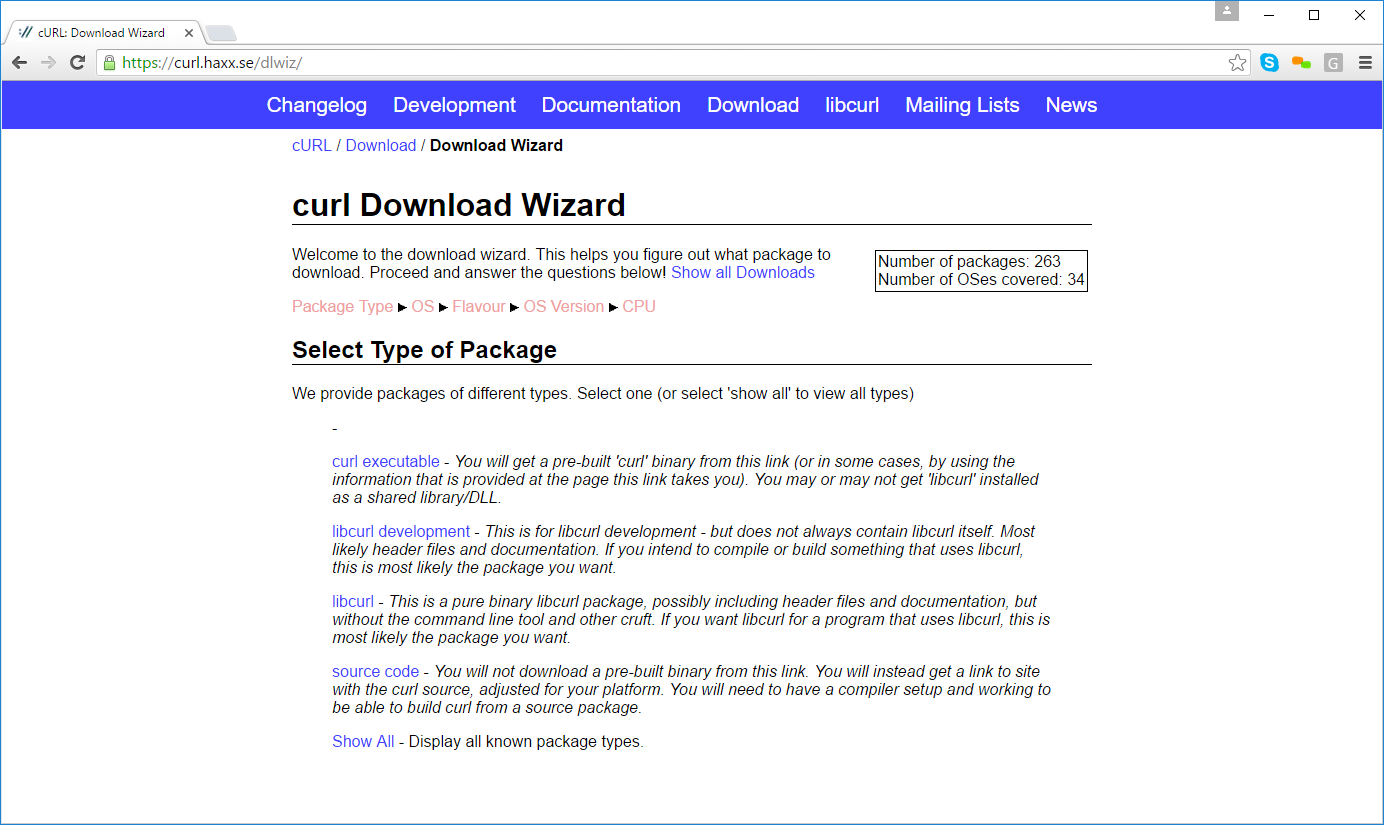Open the Mailing Lists menu item

tap(961, 104)
